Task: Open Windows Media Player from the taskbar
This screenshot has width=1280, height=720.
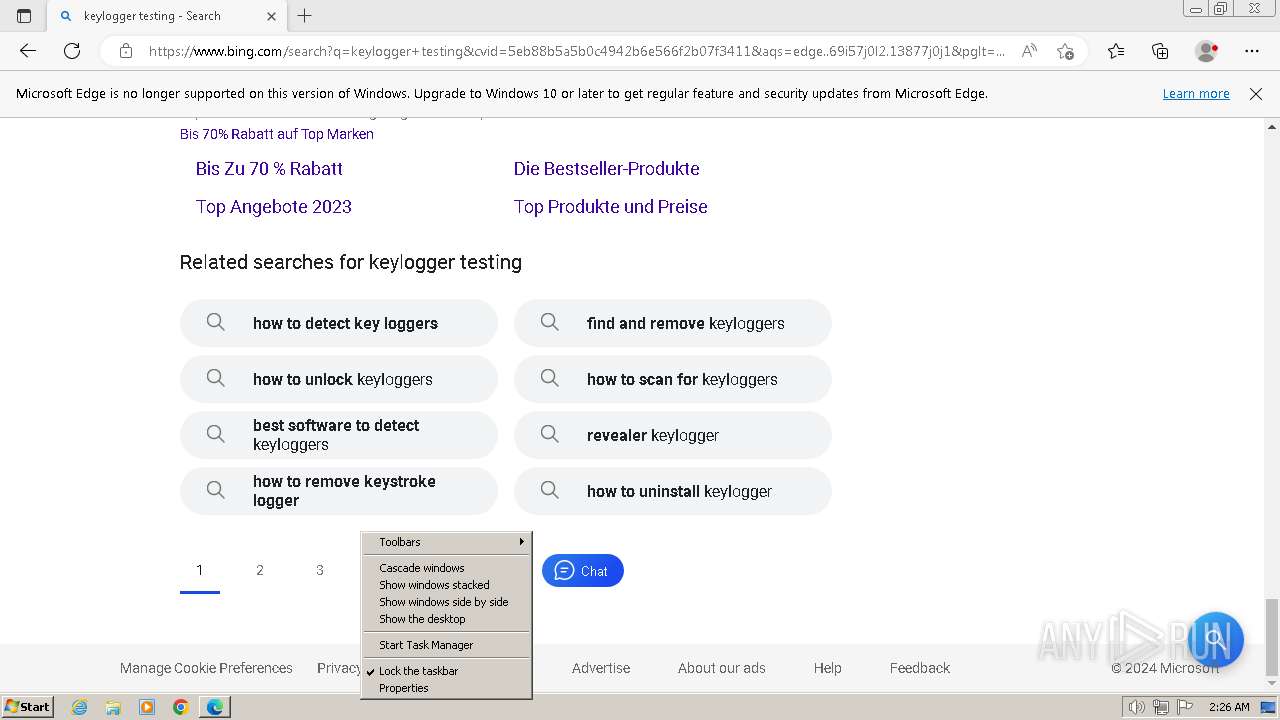Action: click(147, 707)
